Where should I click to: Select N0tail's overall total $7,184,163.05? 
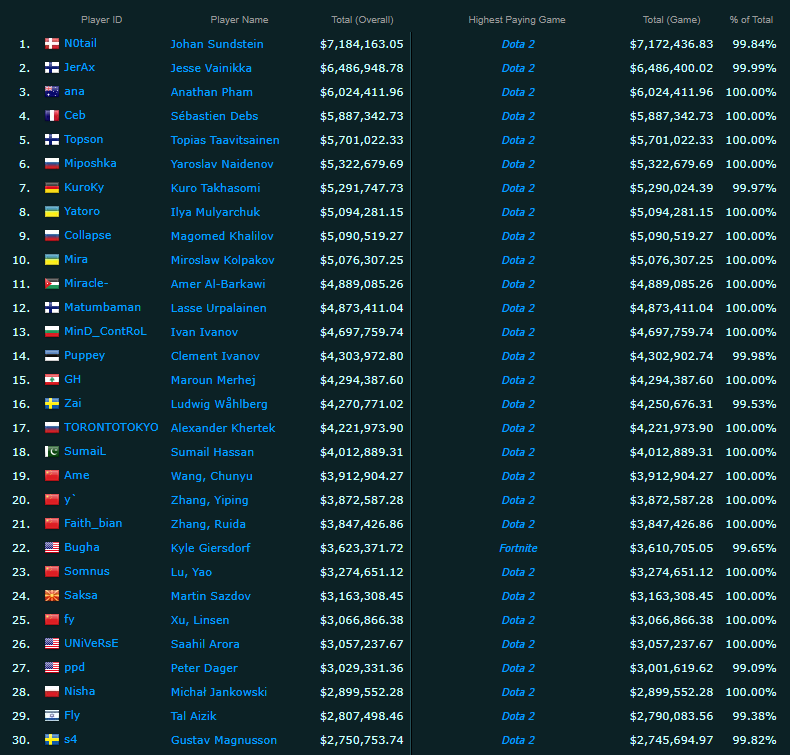(x=362, y=44)
